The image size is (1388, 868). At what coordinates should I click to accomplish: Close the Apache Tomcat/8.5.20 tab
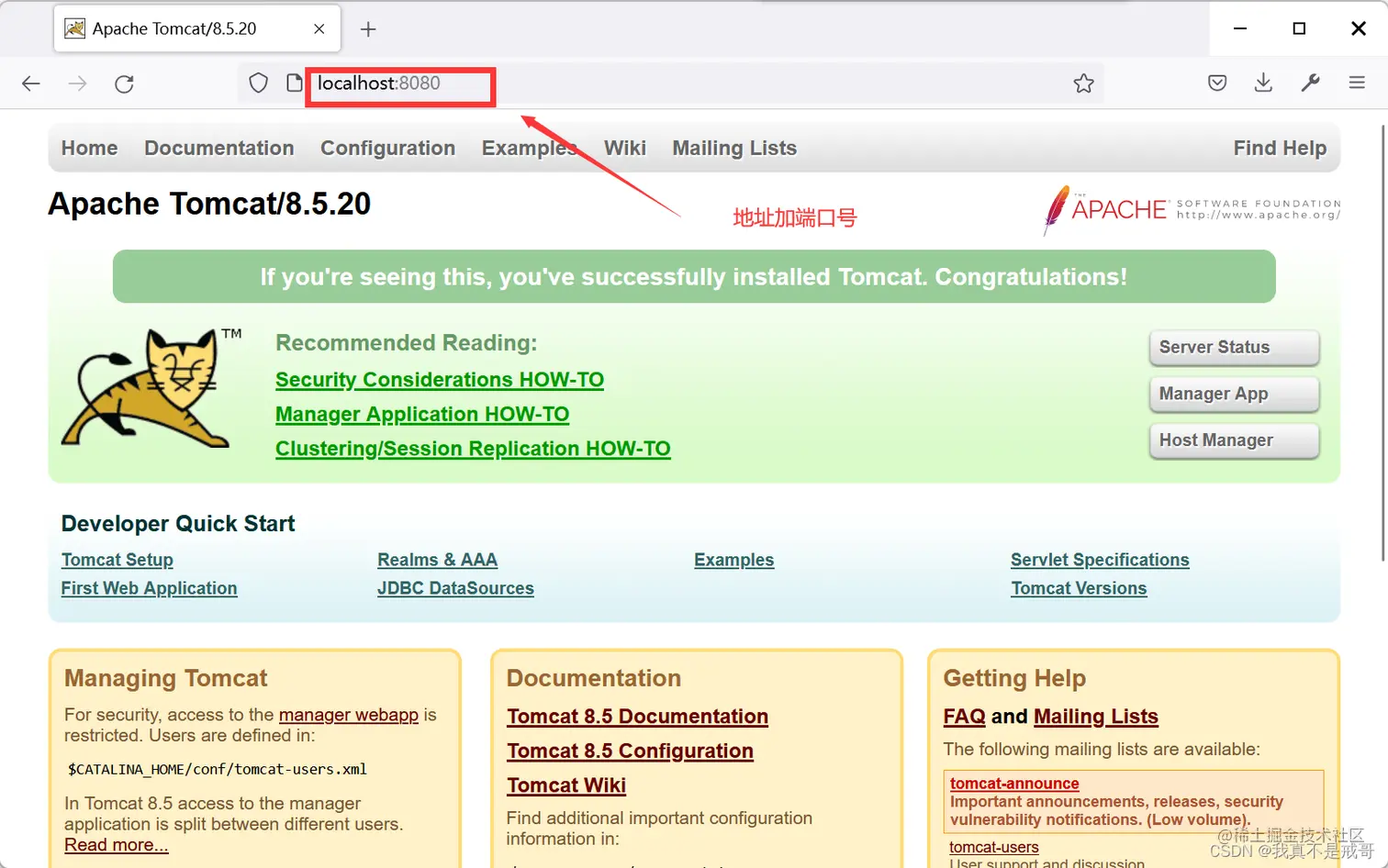point(319,29)
